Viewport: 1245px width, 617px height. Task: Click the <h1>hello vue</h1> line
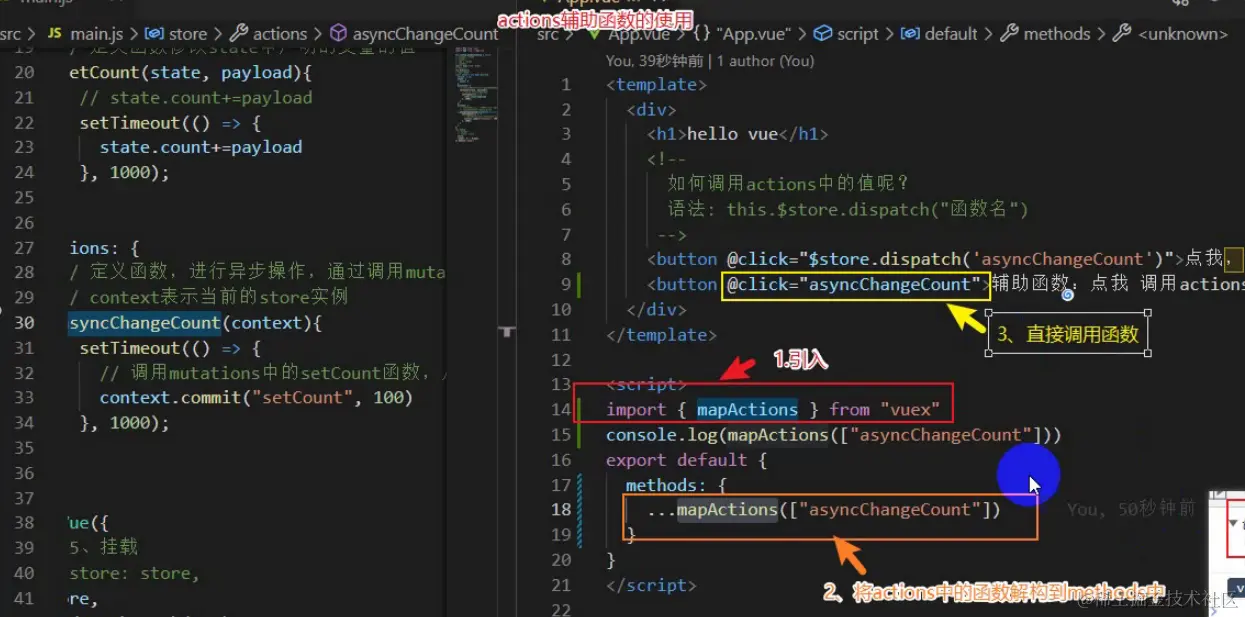(x=737, y=134)
